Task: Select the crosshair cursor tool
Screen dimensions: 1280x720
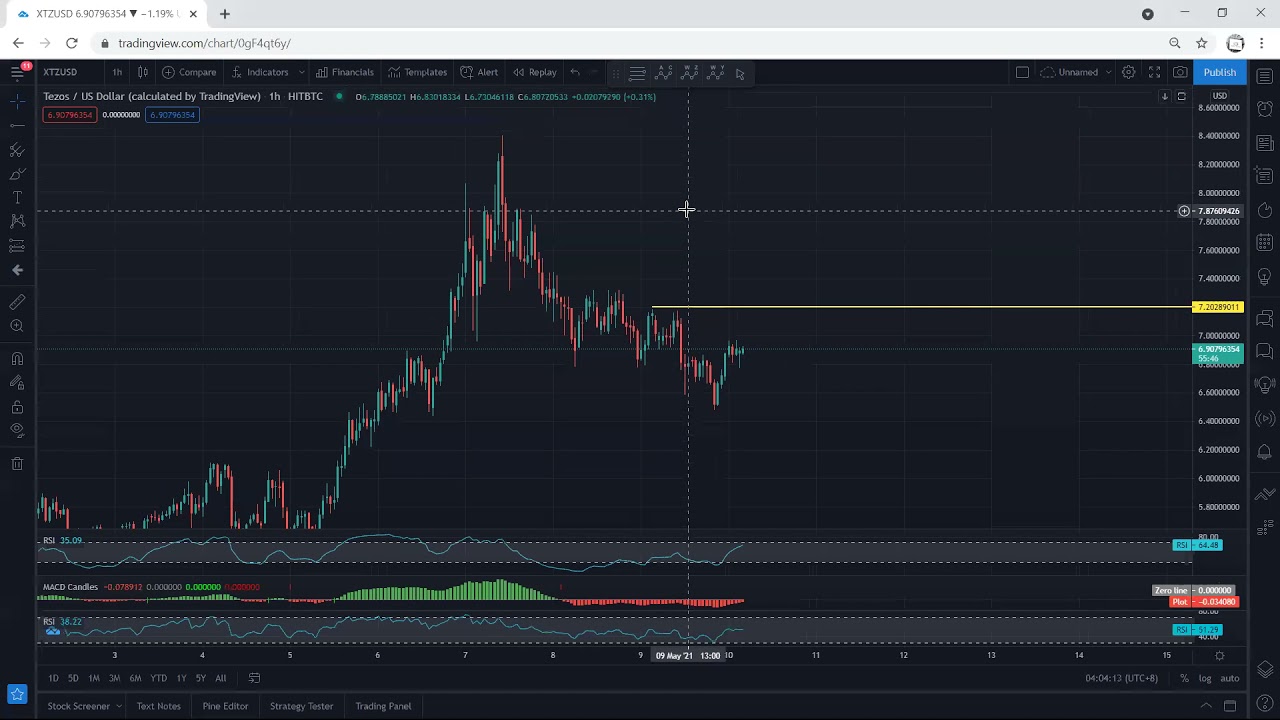Action: click(17, 101)
